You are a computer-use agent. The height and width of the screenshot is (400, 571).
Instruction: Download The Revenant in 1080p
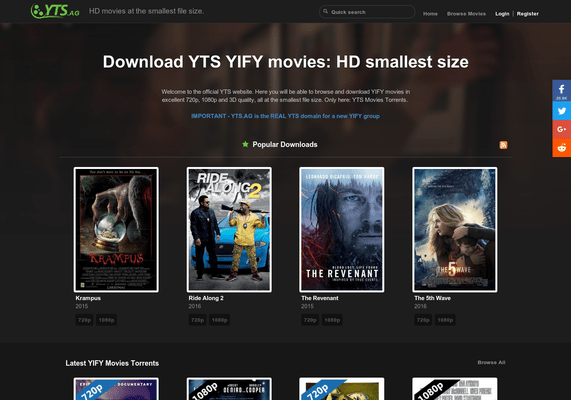(332, 320)
